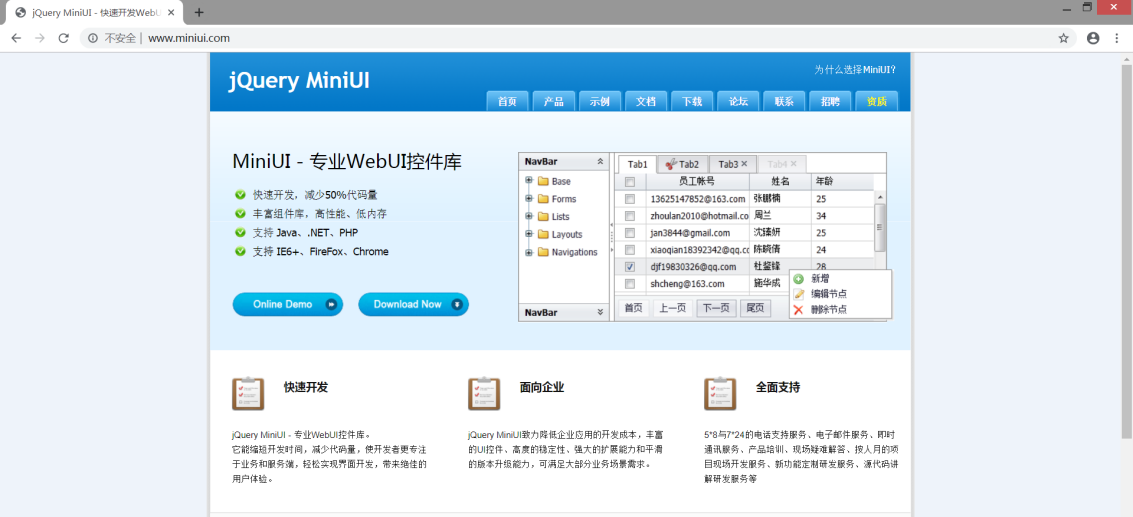Click the clipboard icon beside 全面支持
This screenshot has width=1133, height=517.
720,393
